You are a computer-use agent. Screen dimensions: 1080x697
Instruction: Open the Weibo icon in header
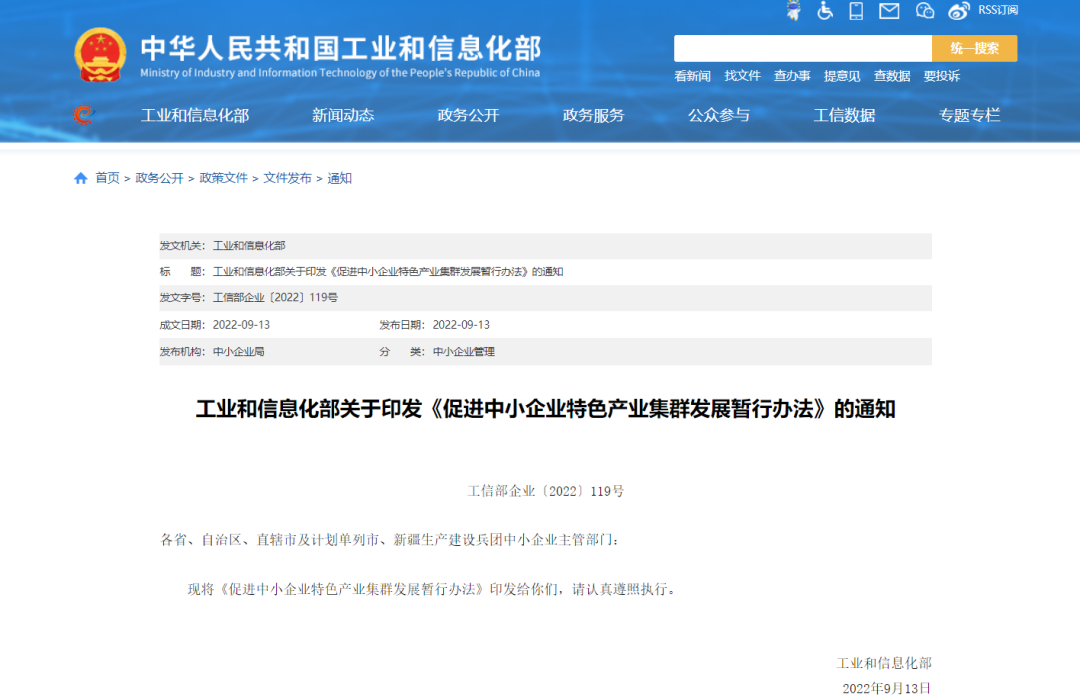point(959,11)
